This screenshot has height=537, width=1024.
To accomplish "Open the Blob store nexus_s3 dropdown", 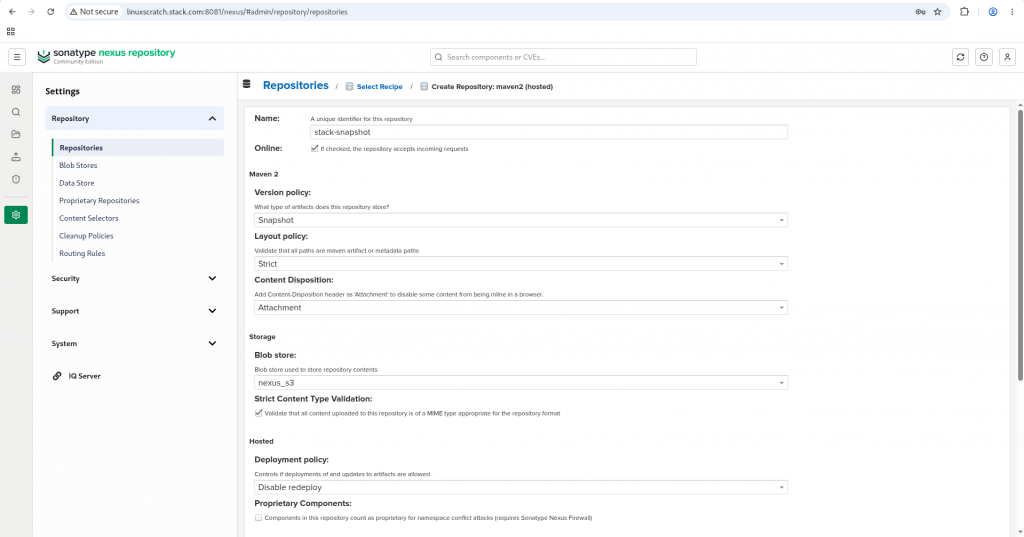I will [x=520, y=383].
